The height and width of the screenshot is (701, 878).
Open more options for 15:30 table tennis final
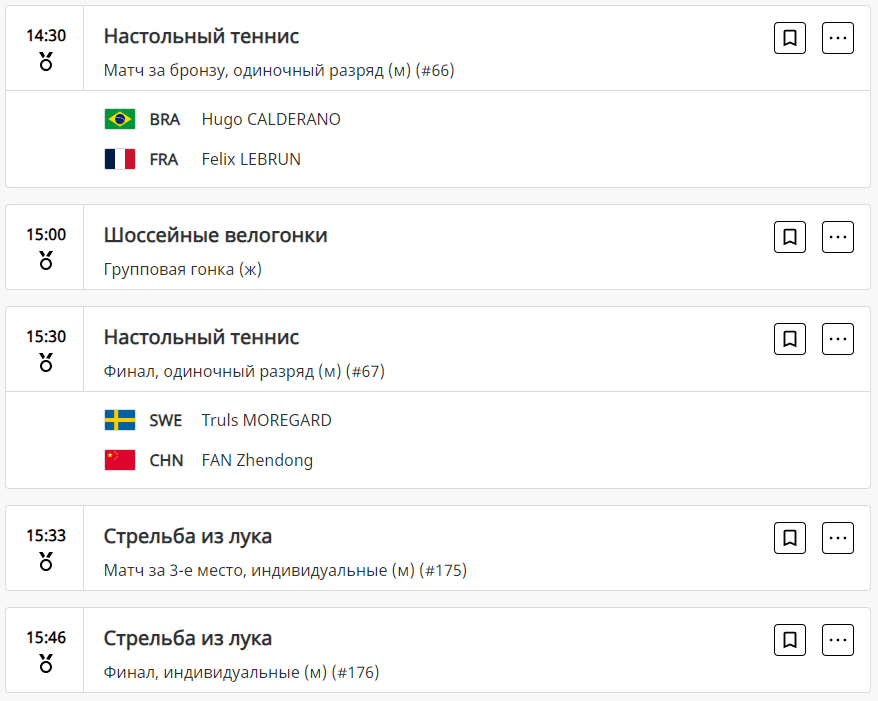click(x=838, y=339)
